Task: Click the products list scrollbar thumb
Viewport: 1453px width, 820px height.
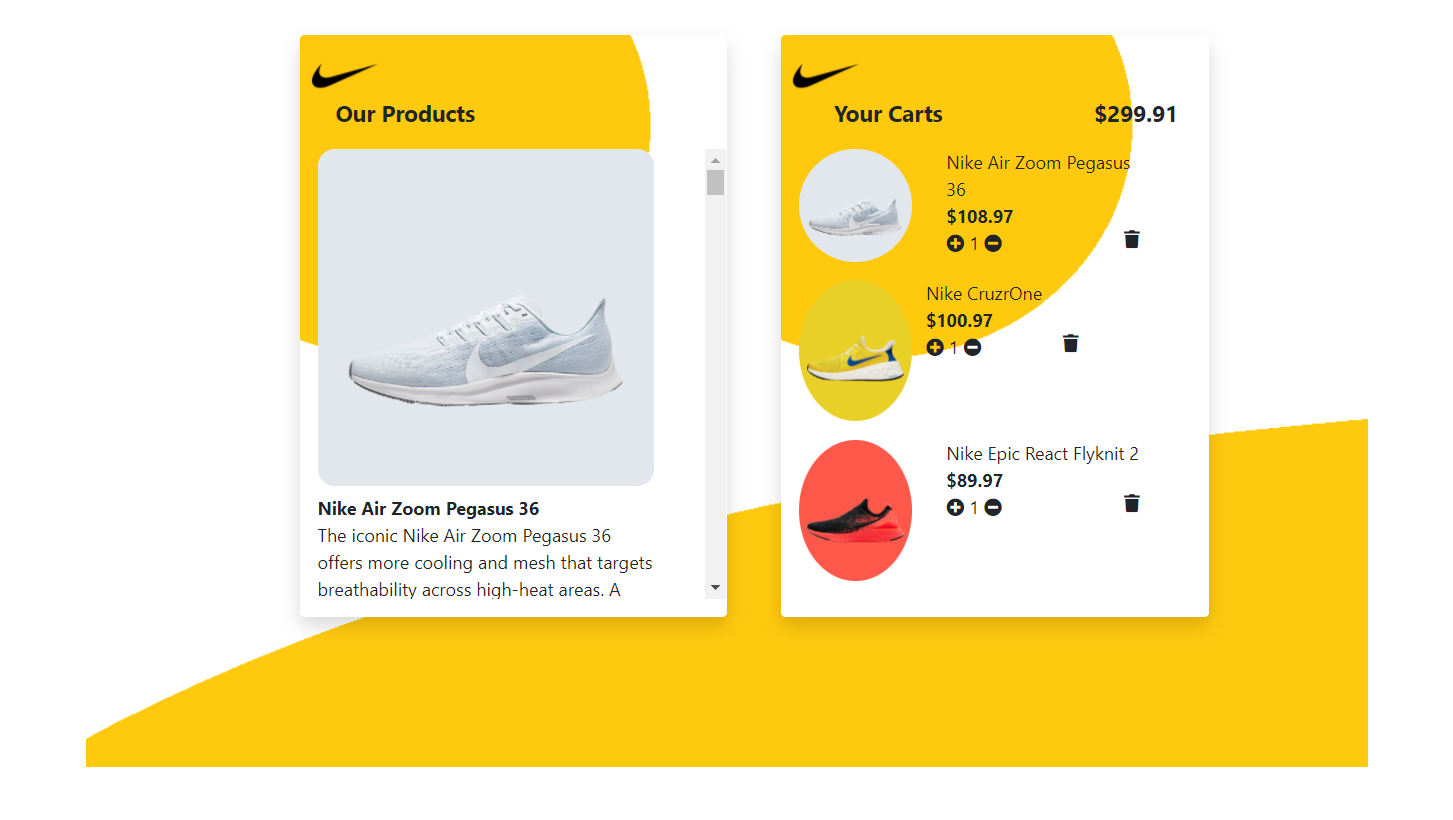Action: click(715, 182)
